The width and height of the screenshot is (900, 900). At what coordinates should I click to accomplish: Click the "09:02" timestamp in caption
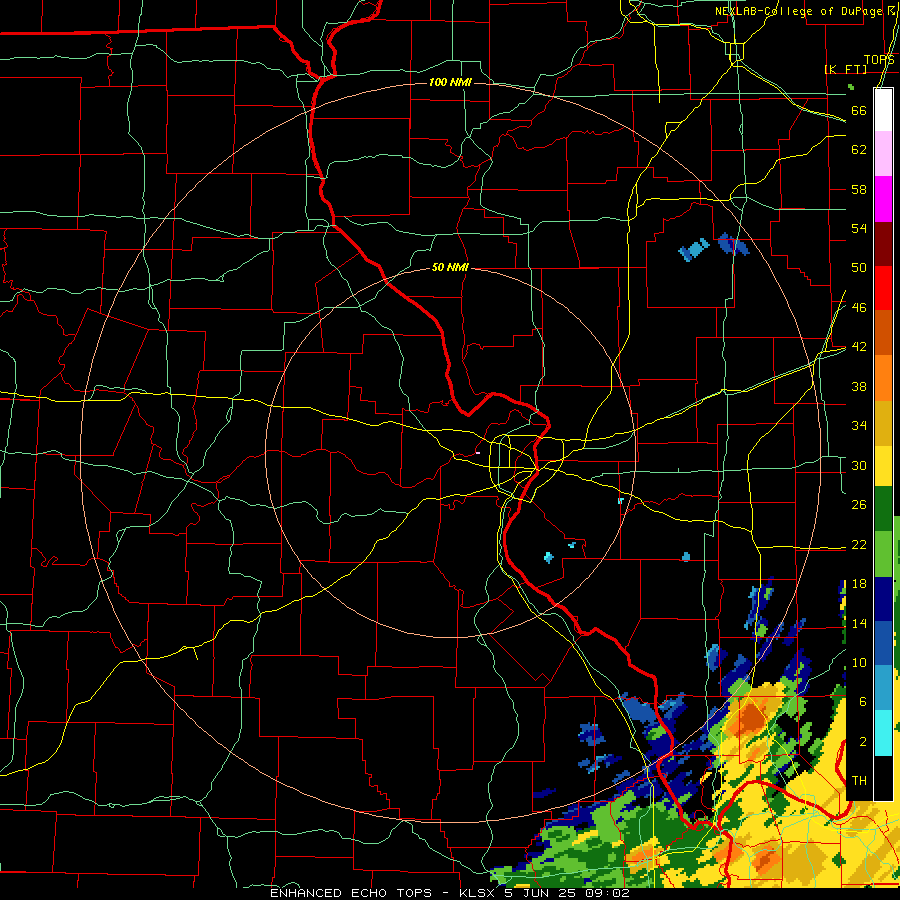[x=607, y=893]
